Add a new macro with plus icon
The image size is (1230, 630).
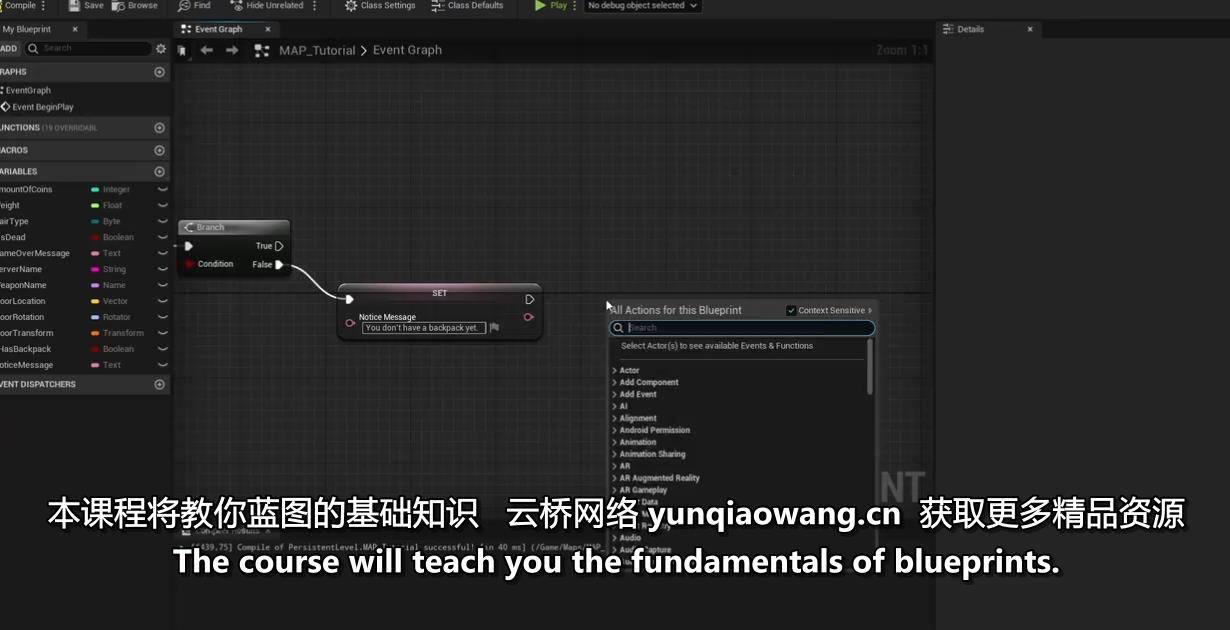159,150
